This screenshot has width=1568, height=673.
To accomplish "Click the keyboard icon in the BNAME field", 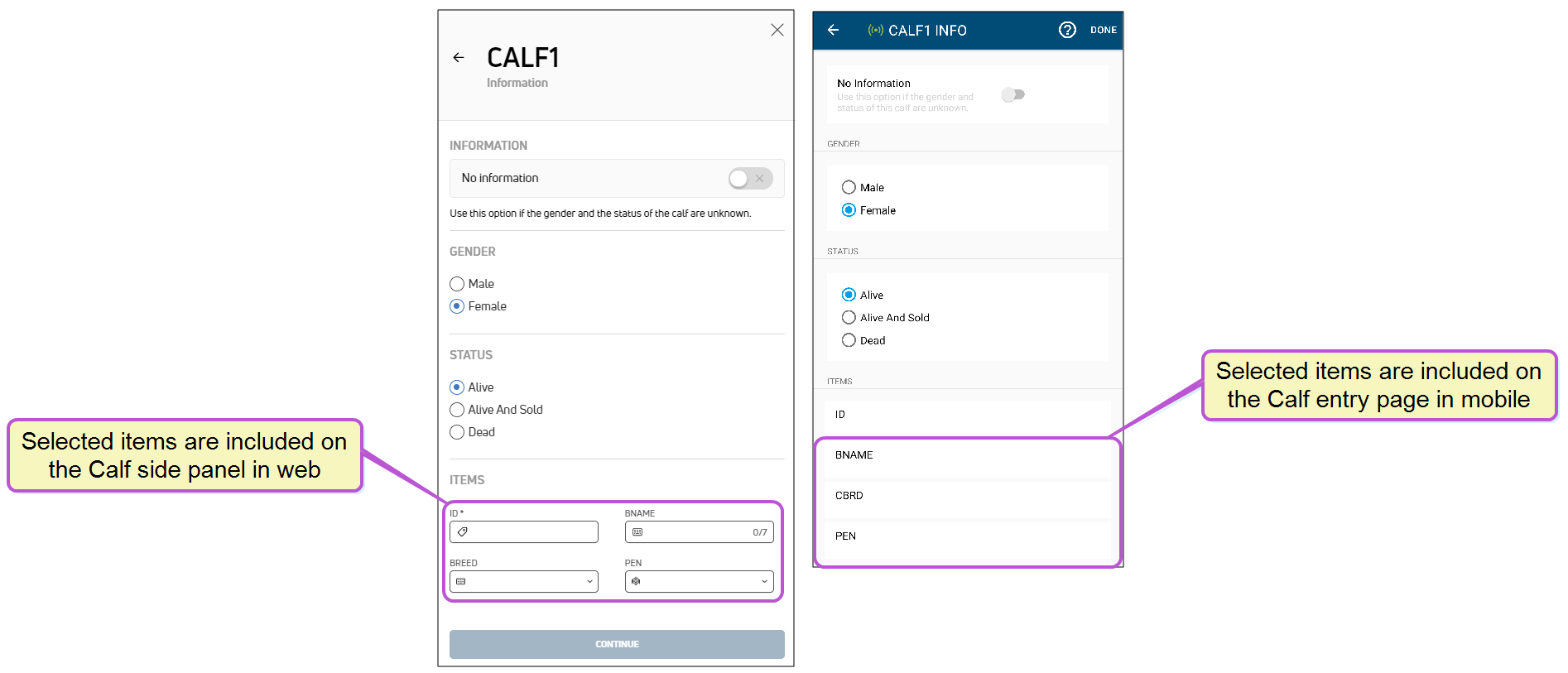I will pos(637,531).
